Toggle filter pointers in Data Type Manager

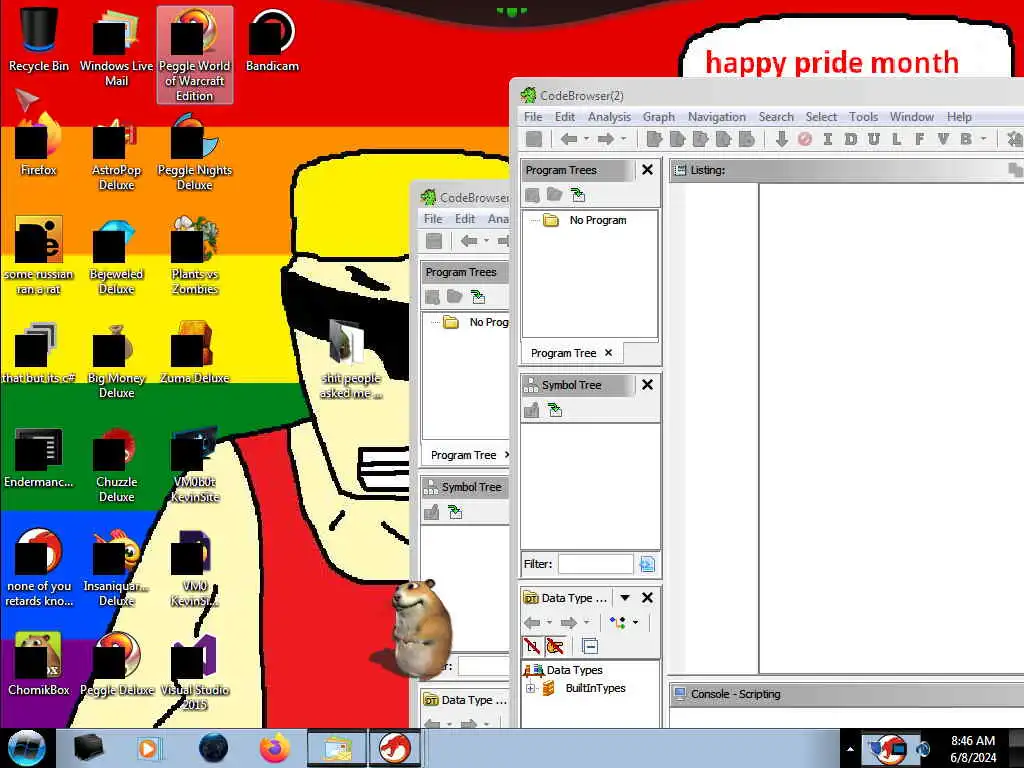(555, 647)
